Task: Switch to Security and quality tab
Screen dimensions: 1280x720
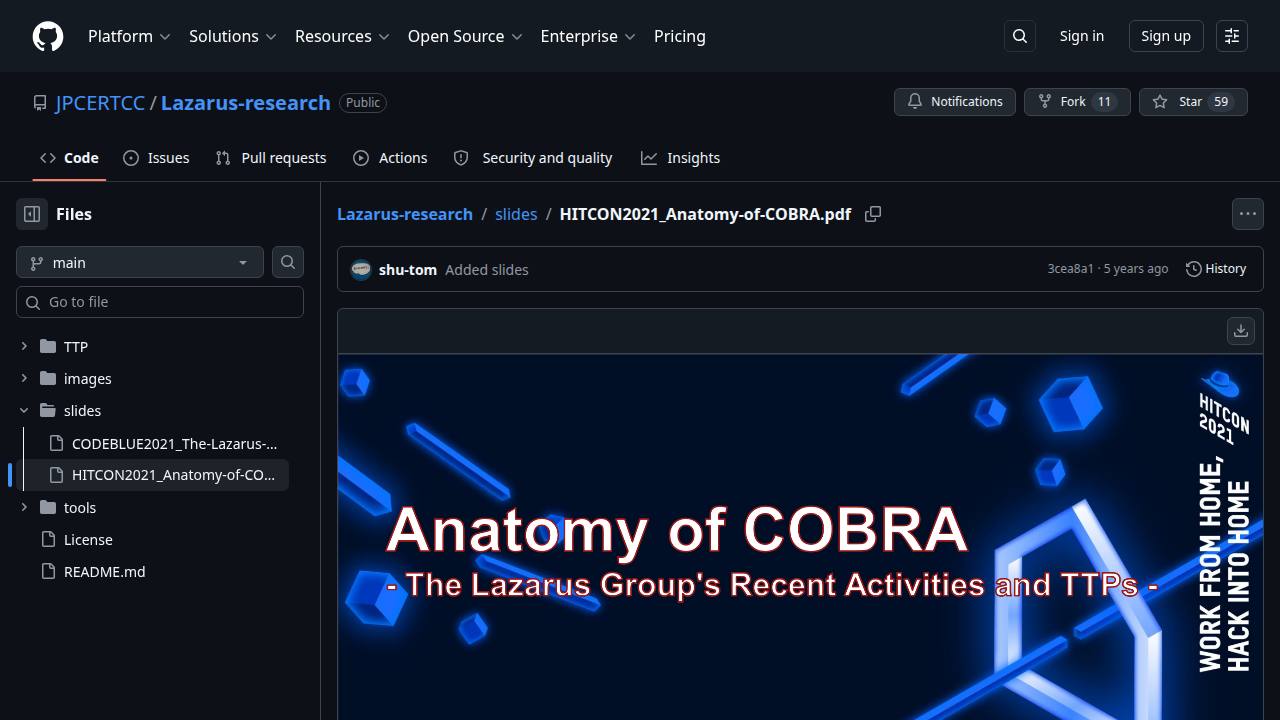Action: 533,158
